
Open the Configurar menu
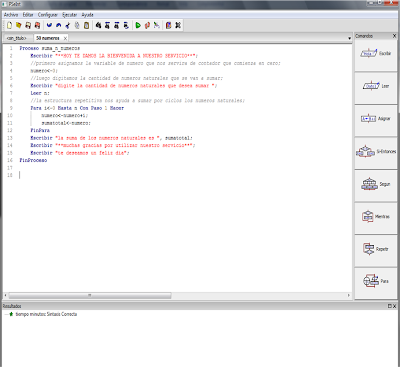click(x=48, y=15)
